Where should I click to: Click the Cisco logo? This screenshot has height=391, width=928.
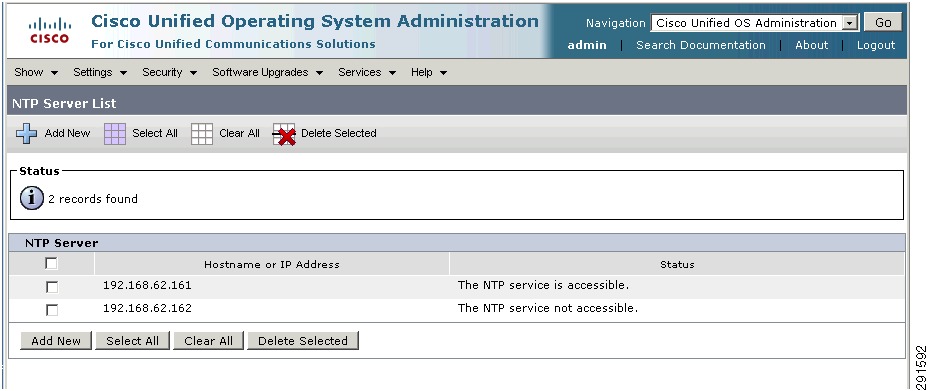(x=50, y=30)
